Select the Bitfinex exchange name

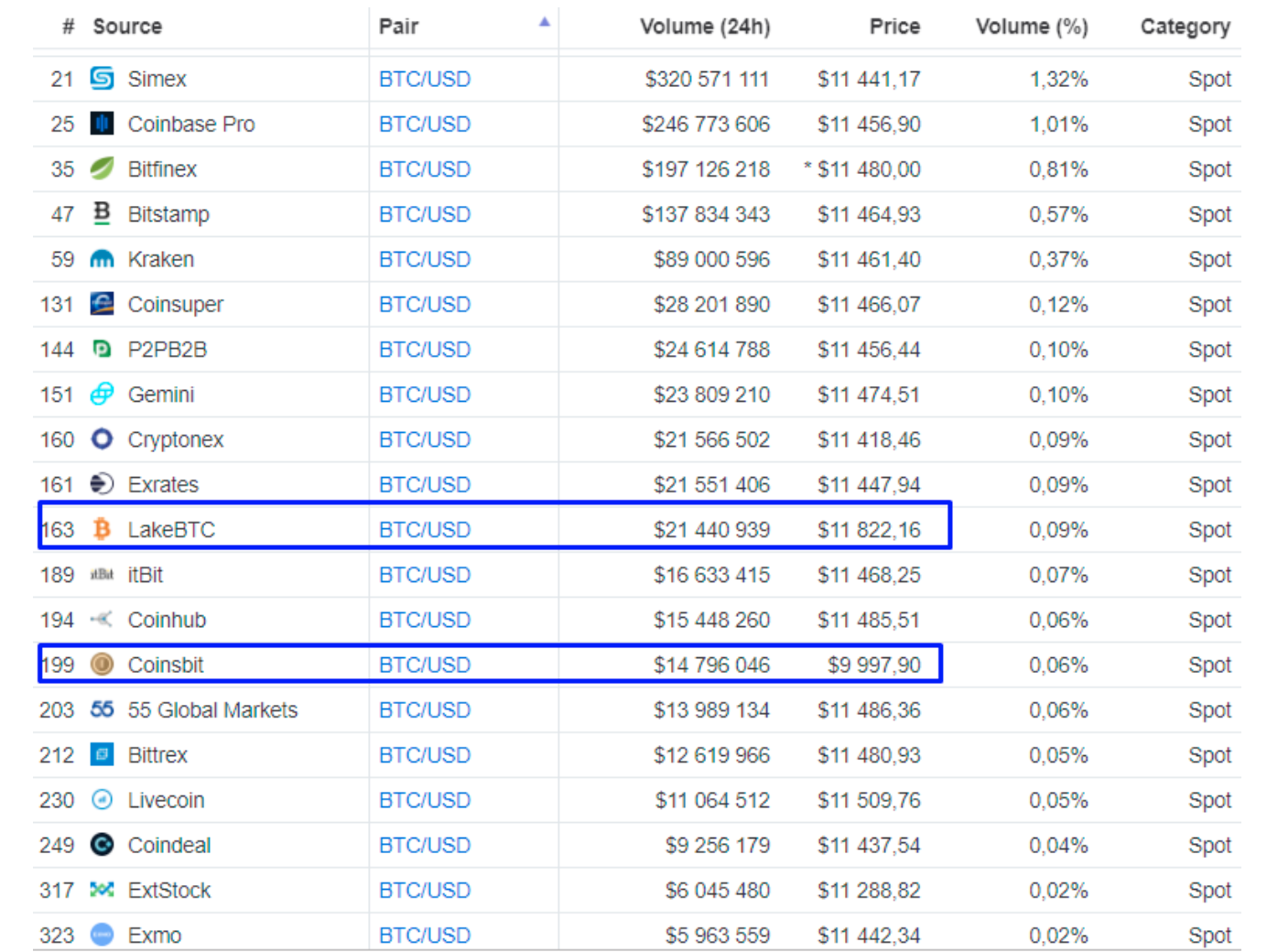(162, 168)
